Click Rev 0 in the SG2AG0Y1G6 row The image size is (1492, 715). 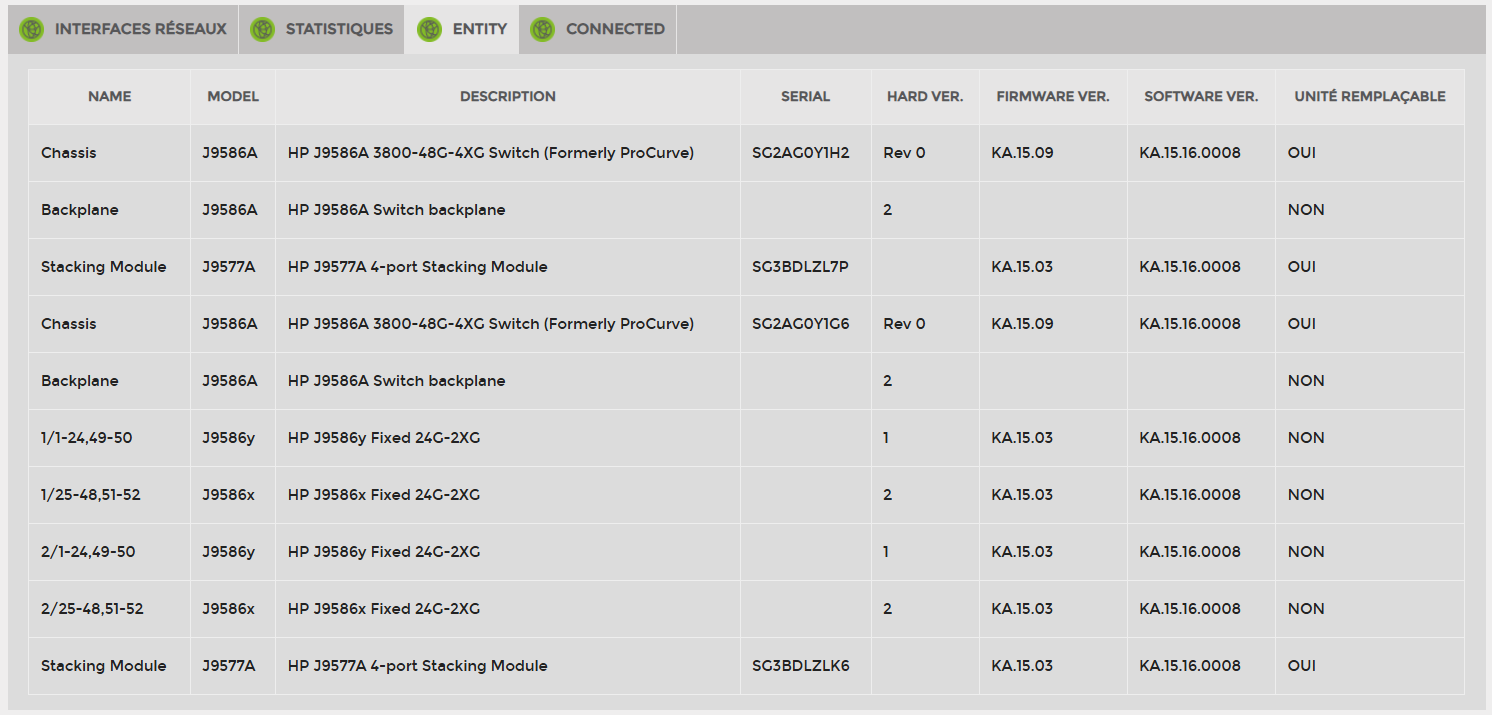pyautogui.click(x=905, y=324)
